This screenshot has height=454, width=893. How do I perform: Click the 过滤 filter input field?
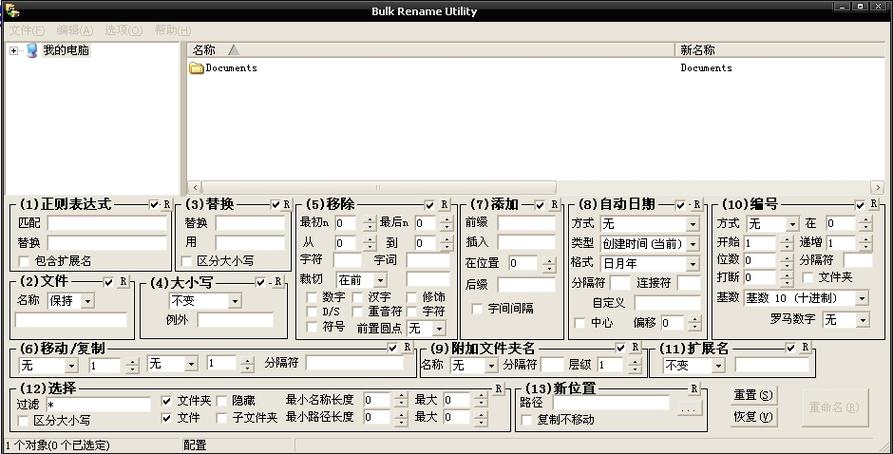pos(97,405)
